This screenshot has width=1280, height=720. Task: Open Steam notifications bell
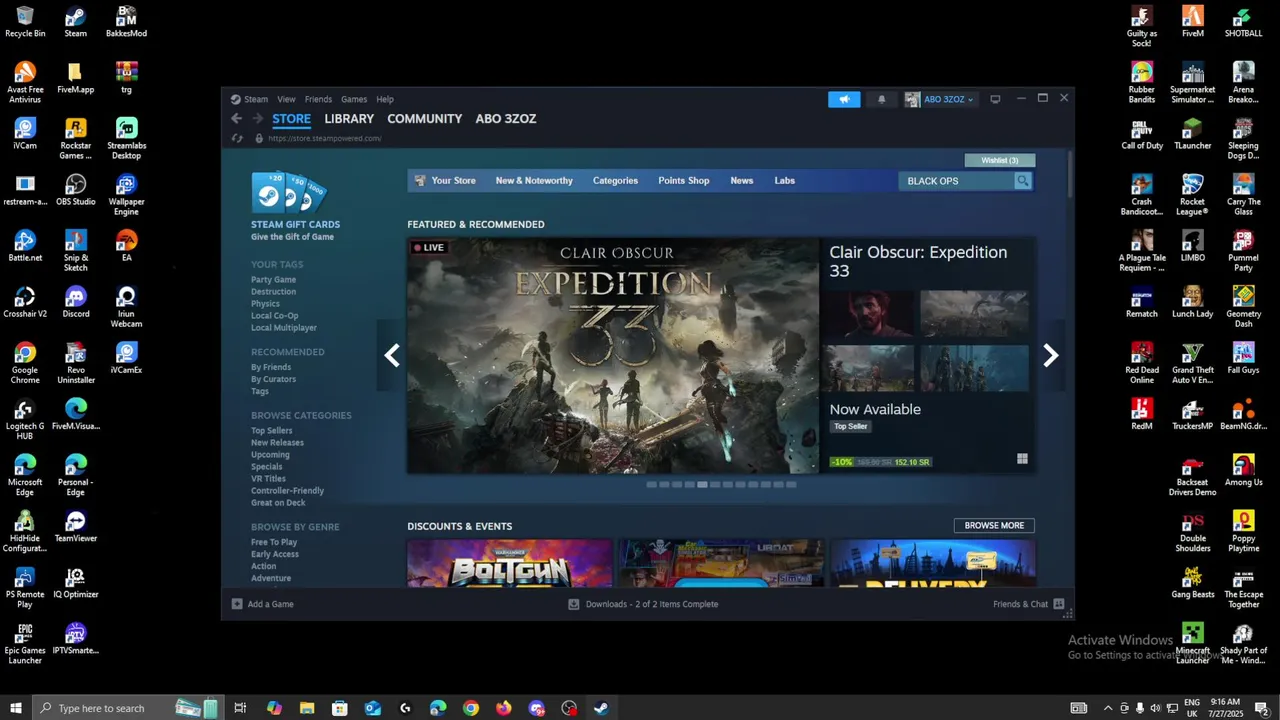[881, 99]
